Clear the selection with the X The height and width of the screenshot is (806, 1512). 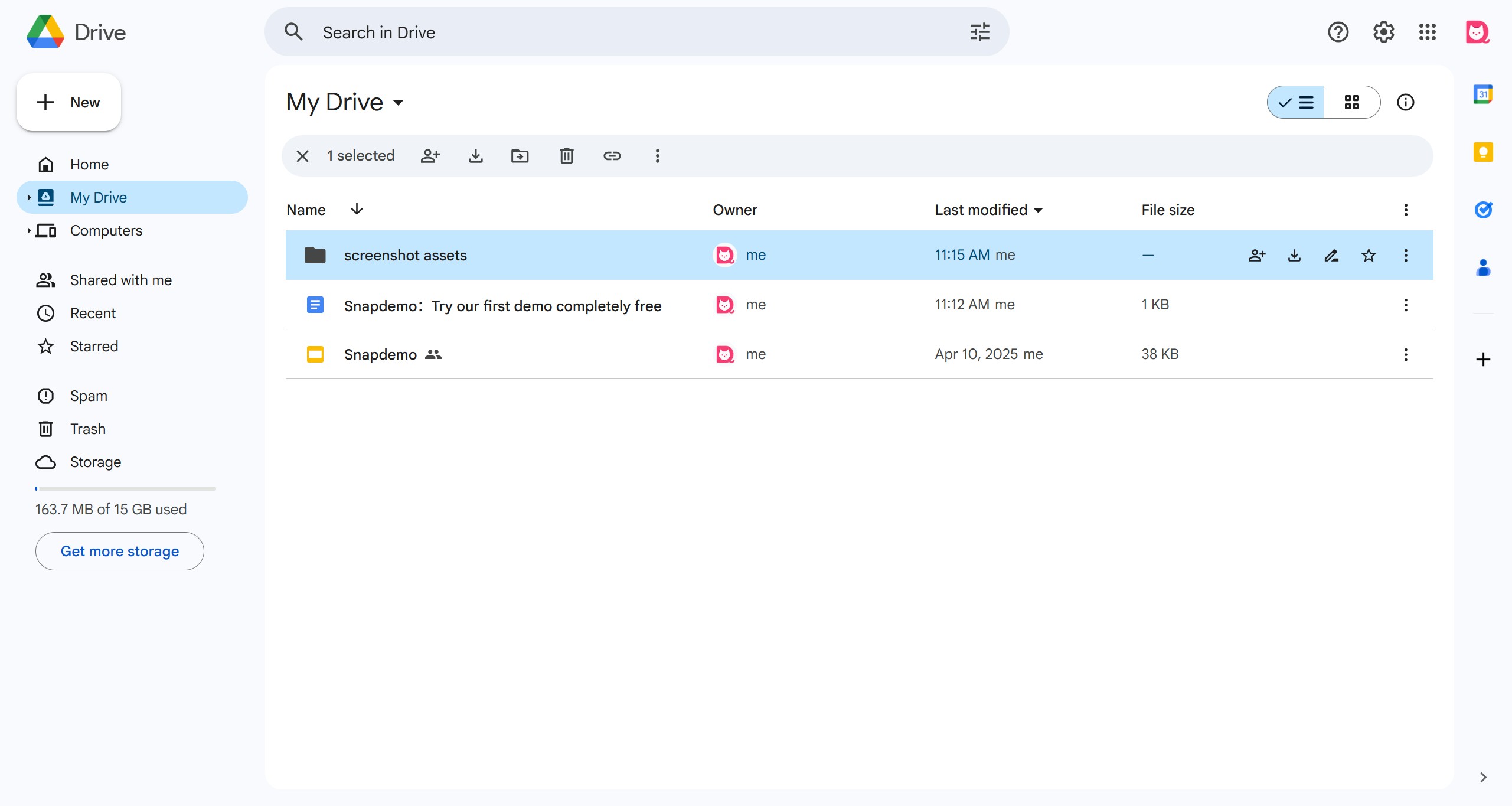click(302, 156)
